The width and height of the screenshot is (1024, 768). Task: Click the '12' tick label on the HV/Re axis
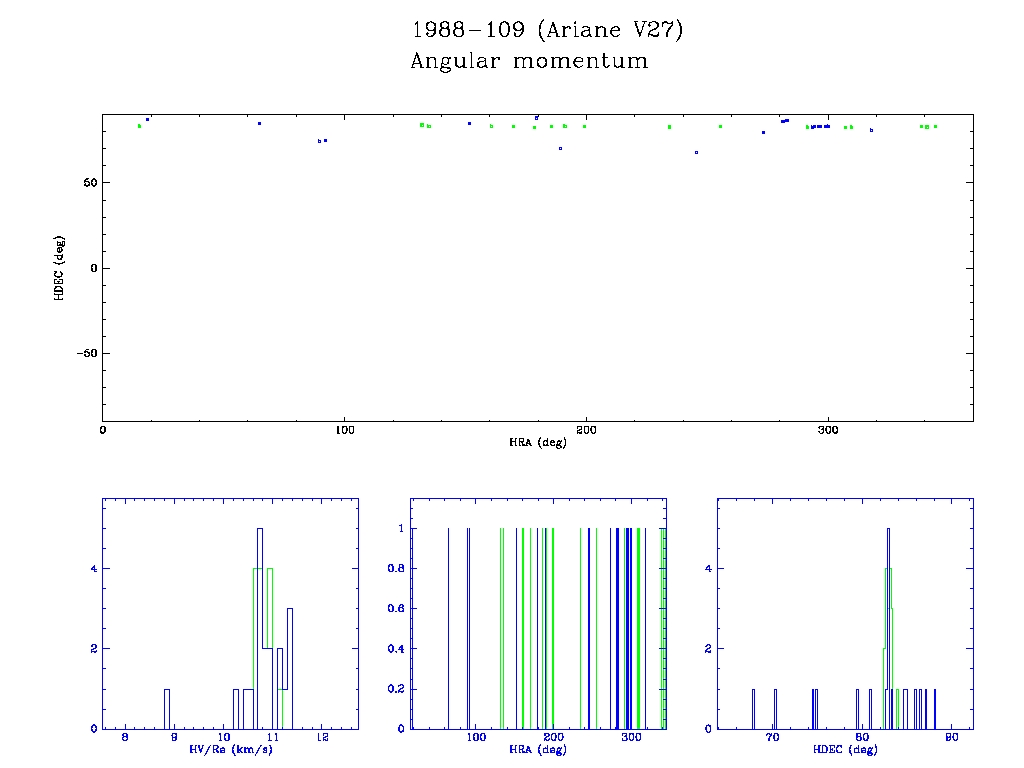323,737
